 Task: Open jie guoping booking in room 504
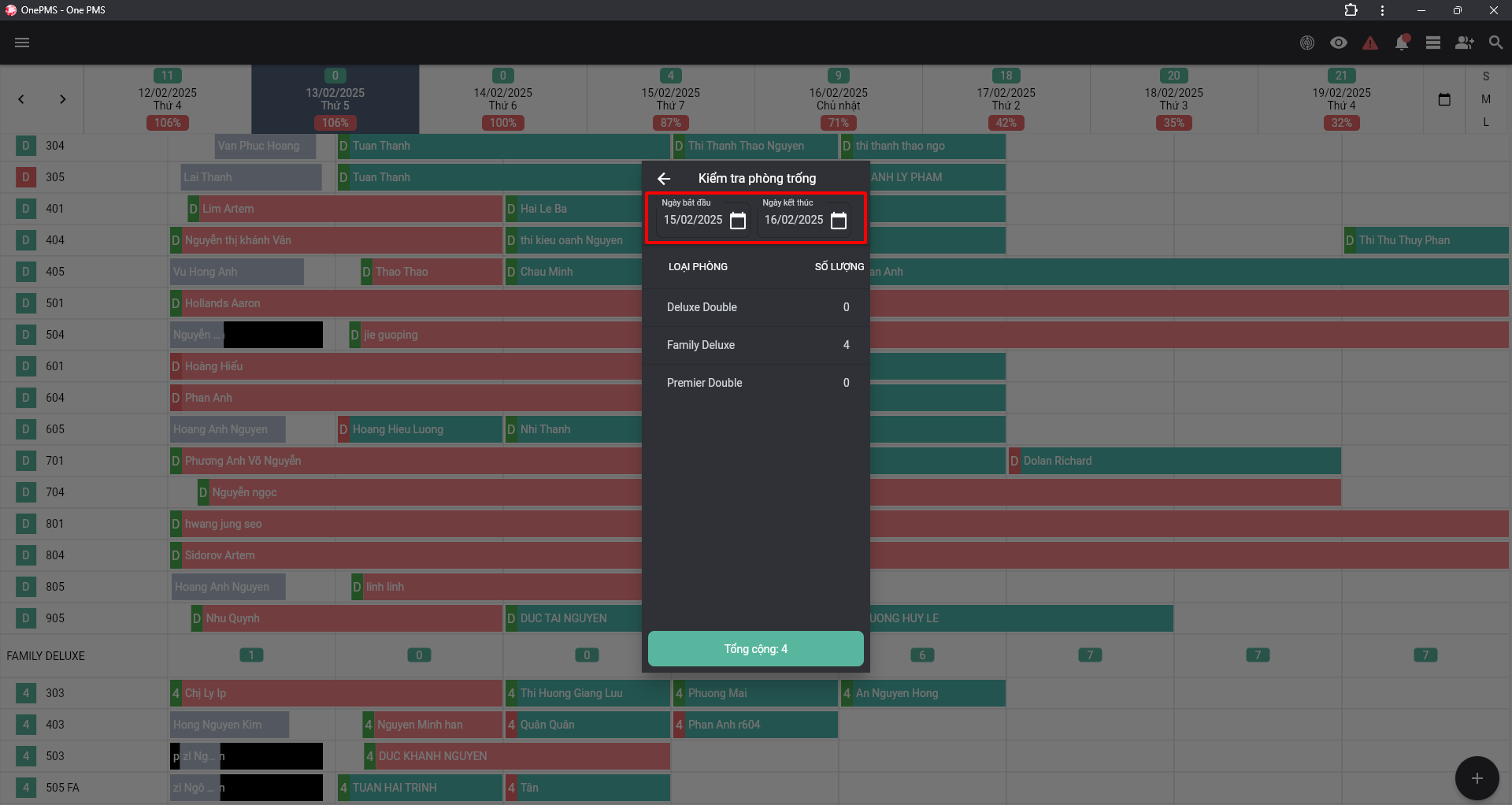pyautogui.click(x=495, y=335)
